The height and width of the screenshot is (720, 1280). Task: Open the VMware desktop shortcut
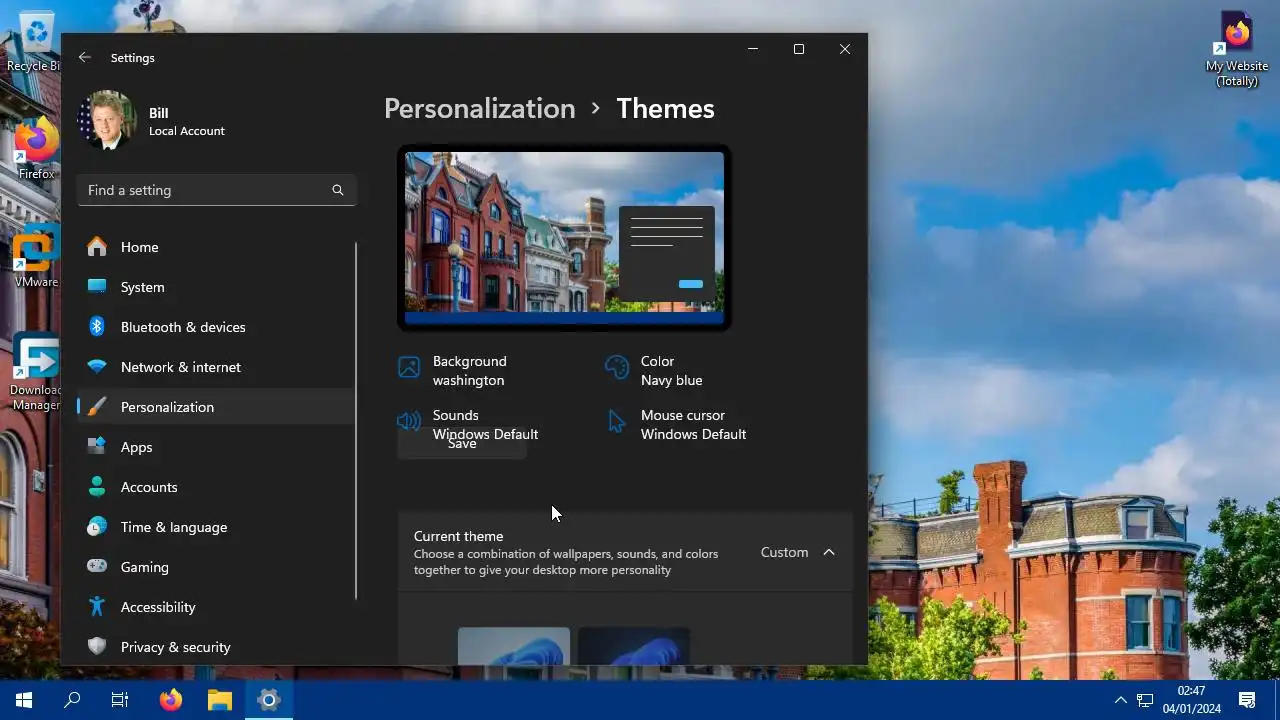click(x=36, y=258)
